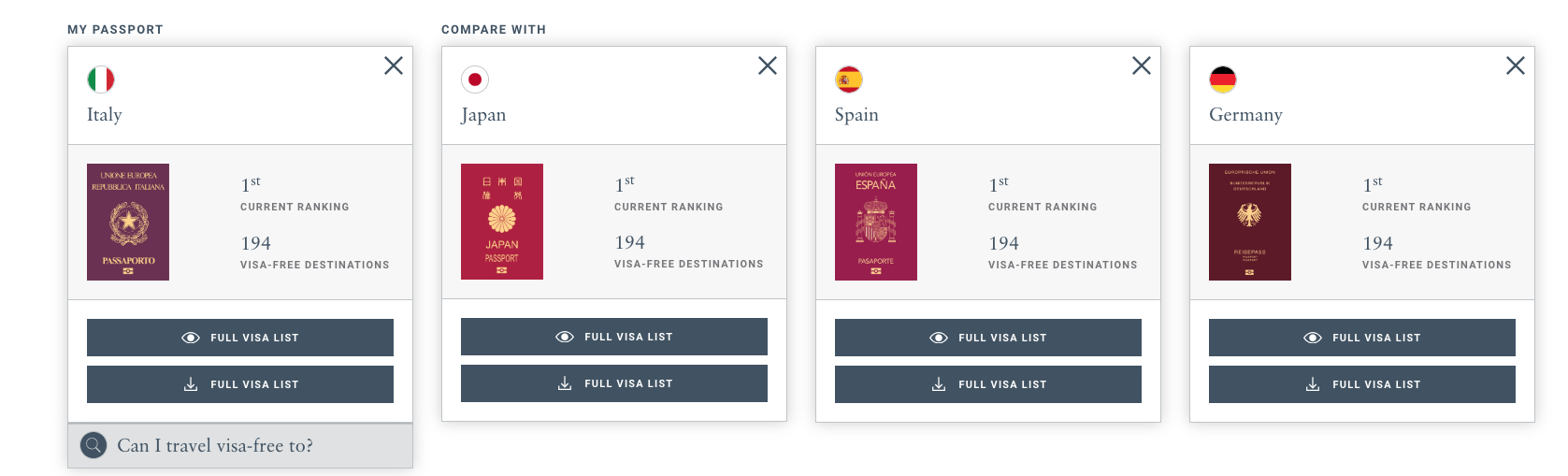
Task: Remove Japan from comparison
Action: pos(768,65)
